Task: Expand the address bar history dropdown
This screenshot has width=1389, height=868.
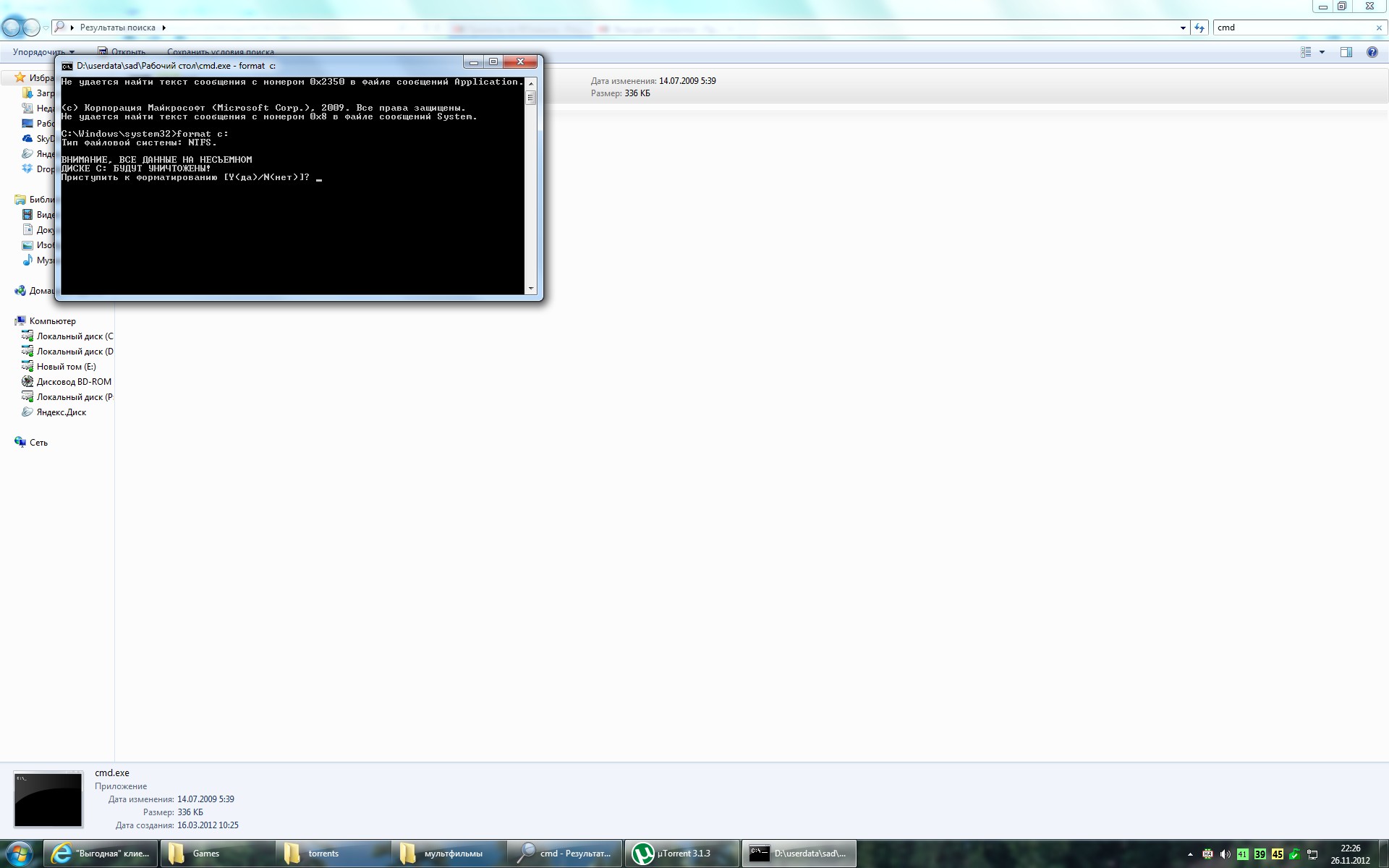Action: coord(1183,27)
